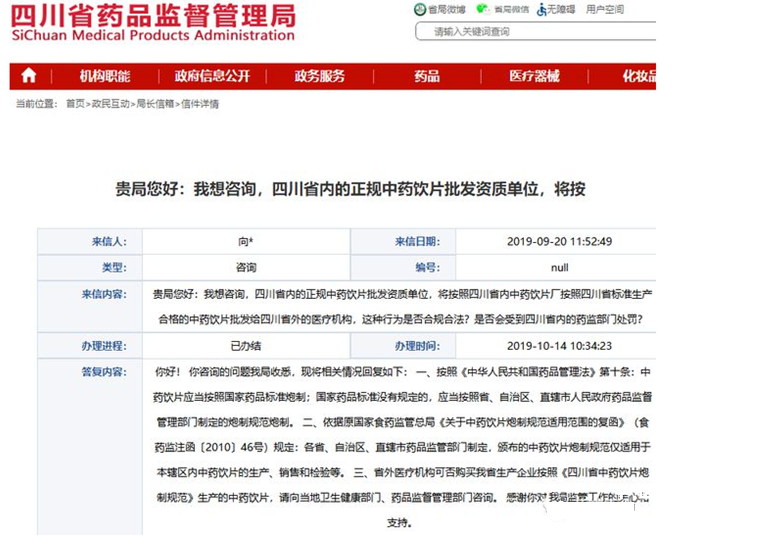Screen dimensions: 757x544
Task: Click the sender name cell 向*
Action: 246,241
